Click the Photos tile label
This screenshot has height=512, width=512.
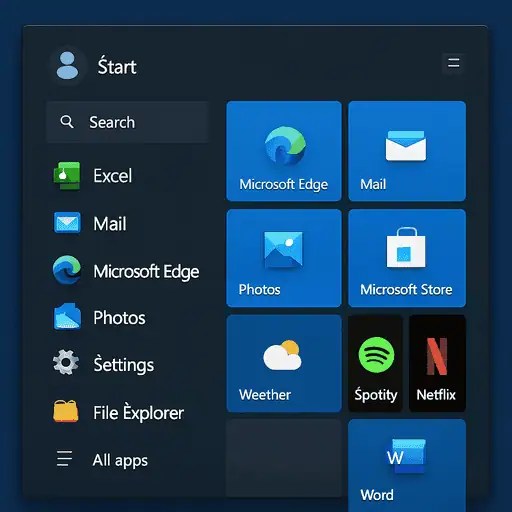(259, 289)
